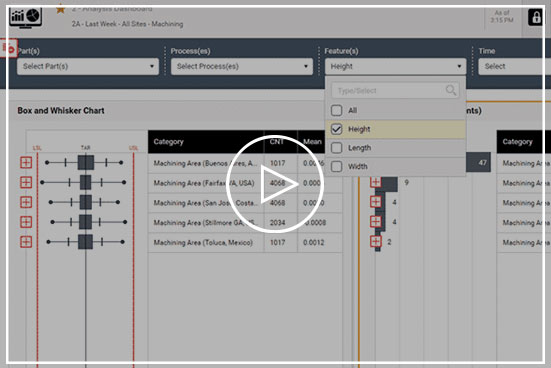This screenshot has height=368, width=551.
Task: Expand the Buenos Aires box plot row
Action: coord(26,162)
